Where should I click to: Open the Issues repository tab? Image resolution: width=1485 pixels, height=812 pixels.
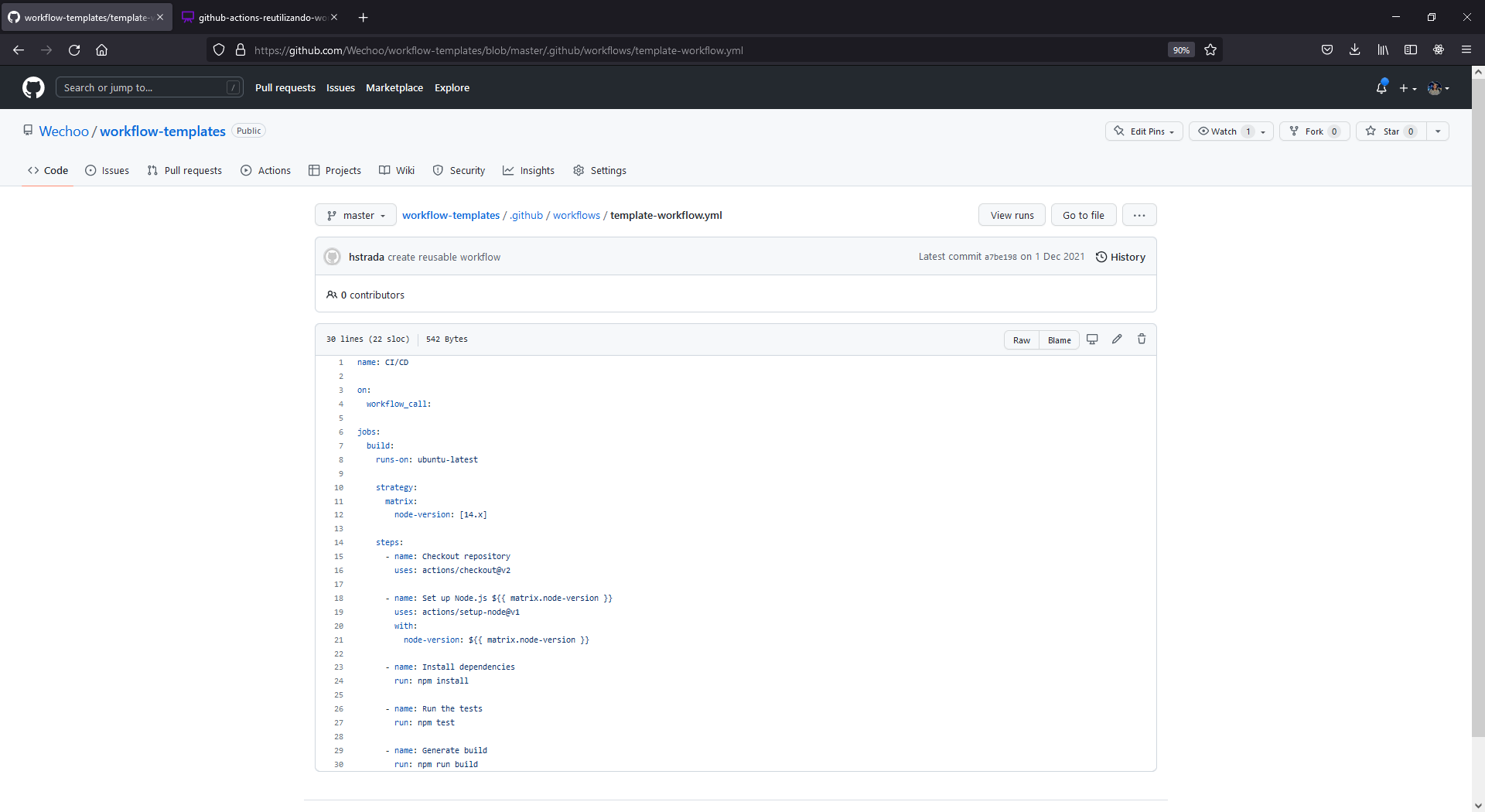coord(107,171)
